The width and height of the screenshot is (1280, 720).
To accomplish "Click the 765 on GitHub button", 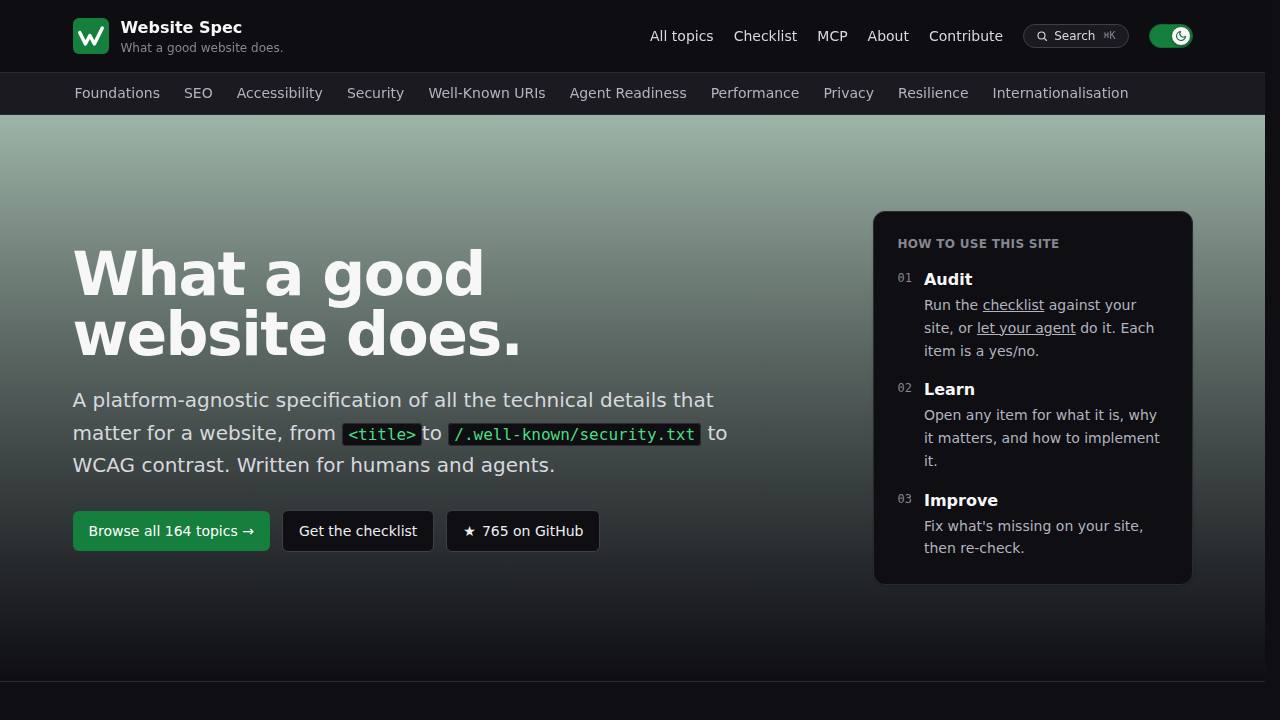I will click(523, 531).
